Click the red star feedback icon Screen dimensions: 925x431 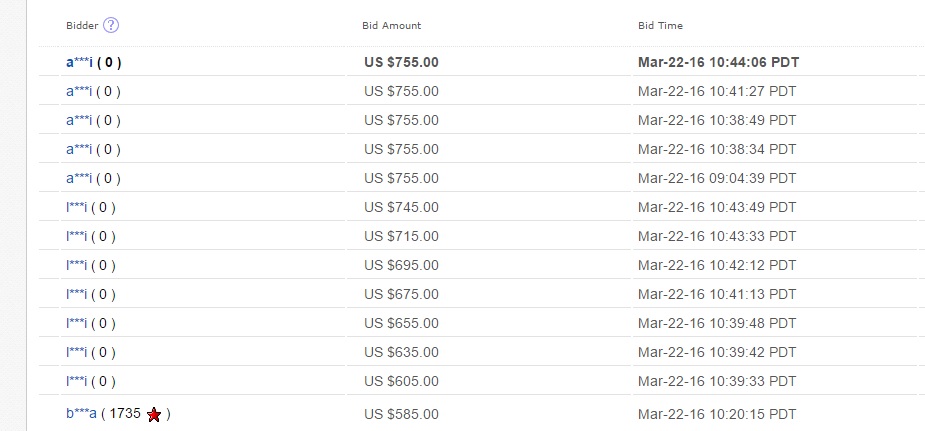[x=154, y=414]
